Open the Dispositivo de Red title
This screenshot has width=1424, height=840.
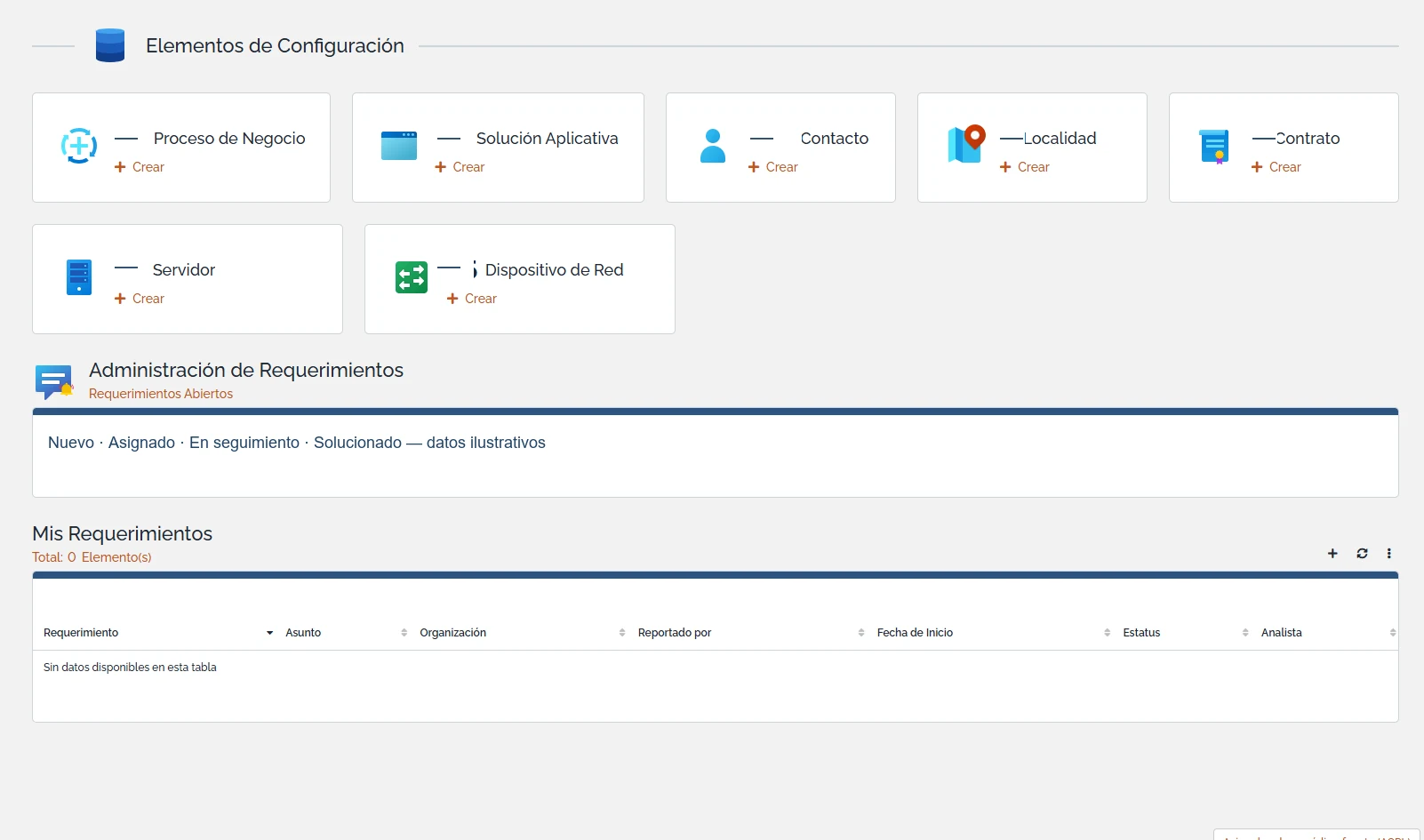click(554, 270)
